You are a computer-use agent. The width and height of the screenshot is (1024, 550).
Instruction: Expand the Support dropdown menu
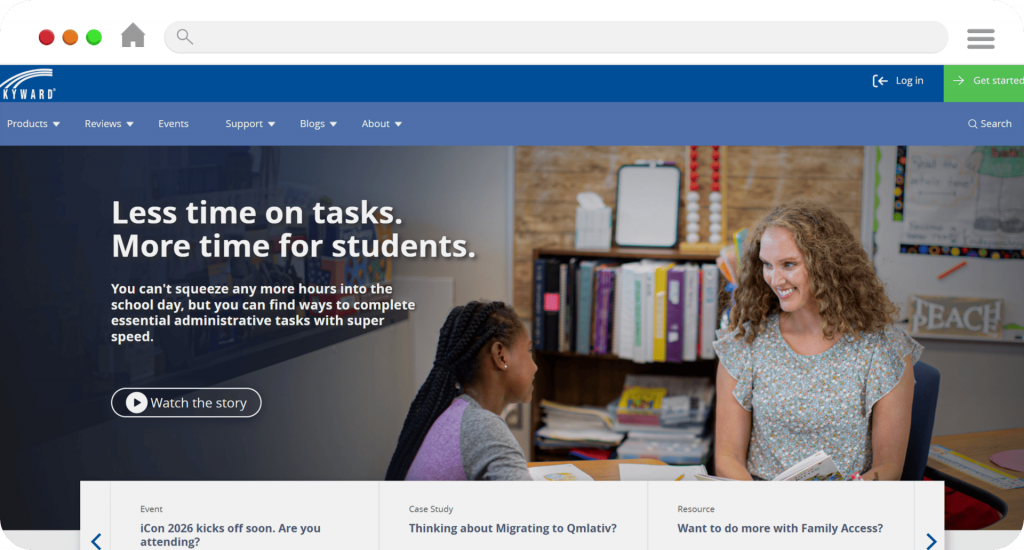[250, 123]
